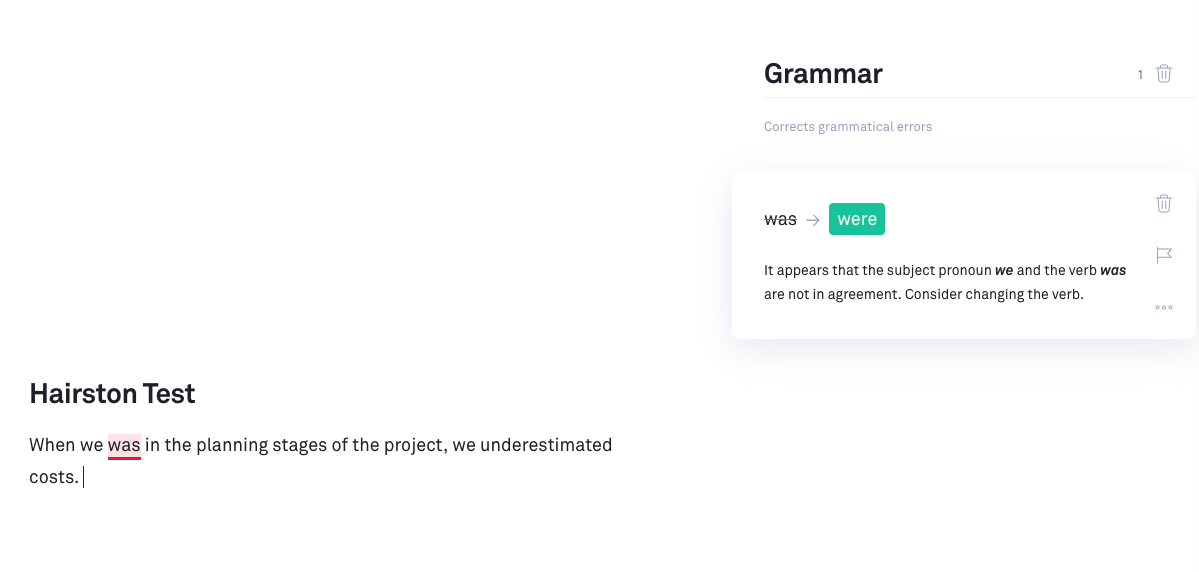The image size is (1199, 572).
Task: Place cursor in the word "underestimated"
Action: [545, 445]
